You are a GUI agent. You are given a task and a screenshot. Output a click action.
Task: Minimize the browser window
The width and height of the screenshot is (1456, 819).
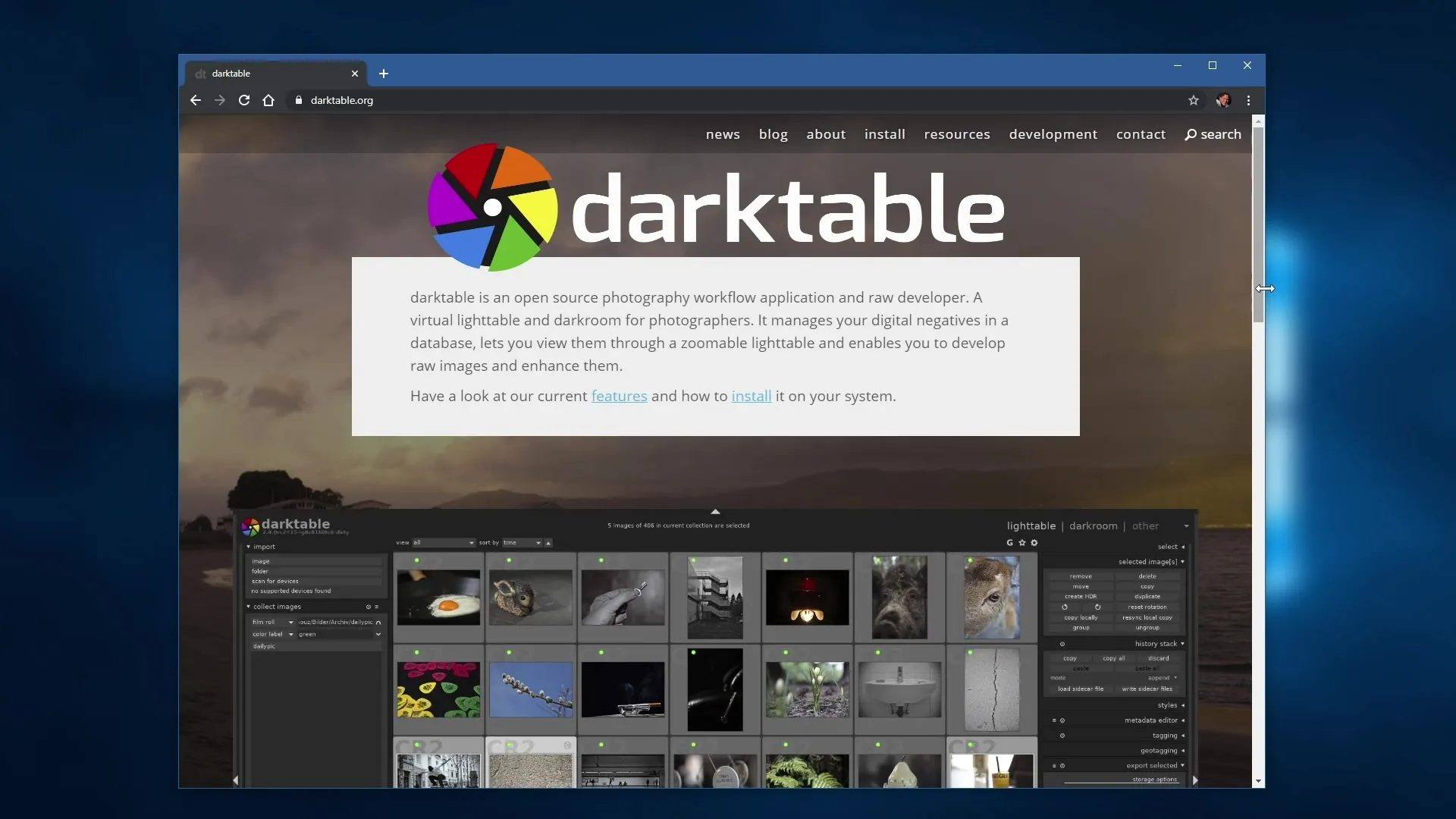[1178, 65]
